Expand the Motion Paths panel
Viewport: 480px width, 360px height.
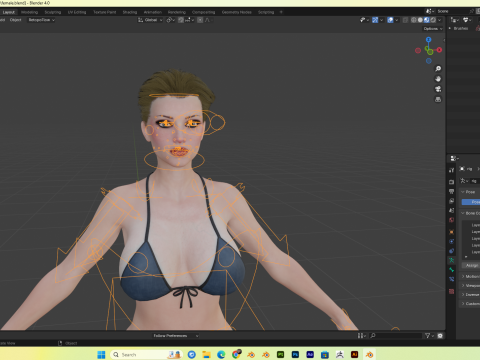470,276
